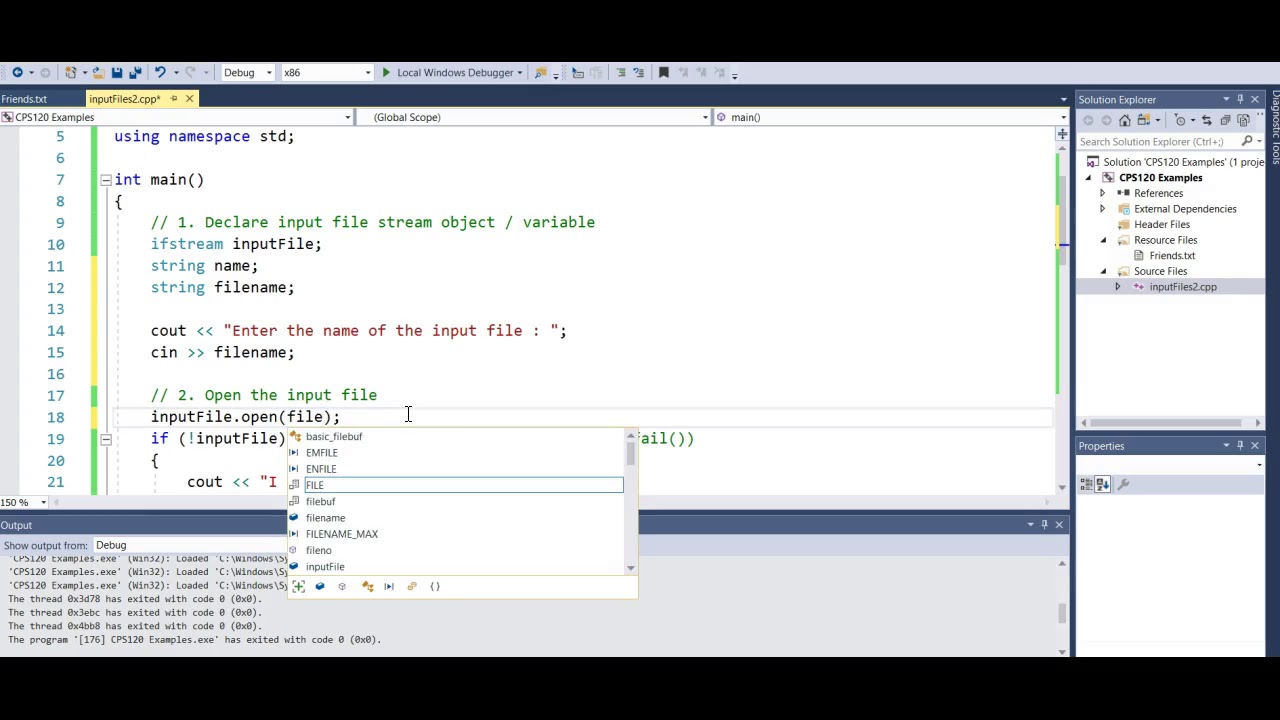
Task: Toggle the Expand Filter plus icon in IntelliSense
Action: tap(298, 586)
